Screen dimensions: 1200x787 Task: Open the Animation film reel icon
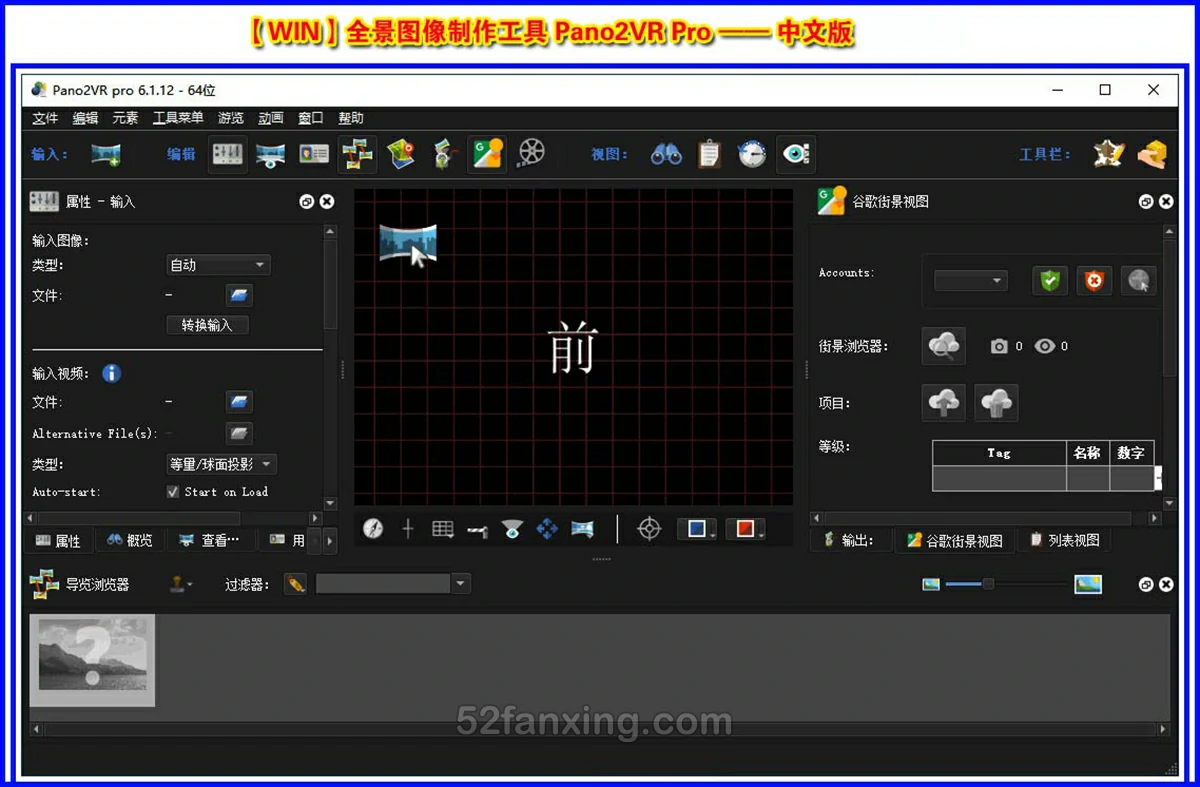[x=532, y=153]
